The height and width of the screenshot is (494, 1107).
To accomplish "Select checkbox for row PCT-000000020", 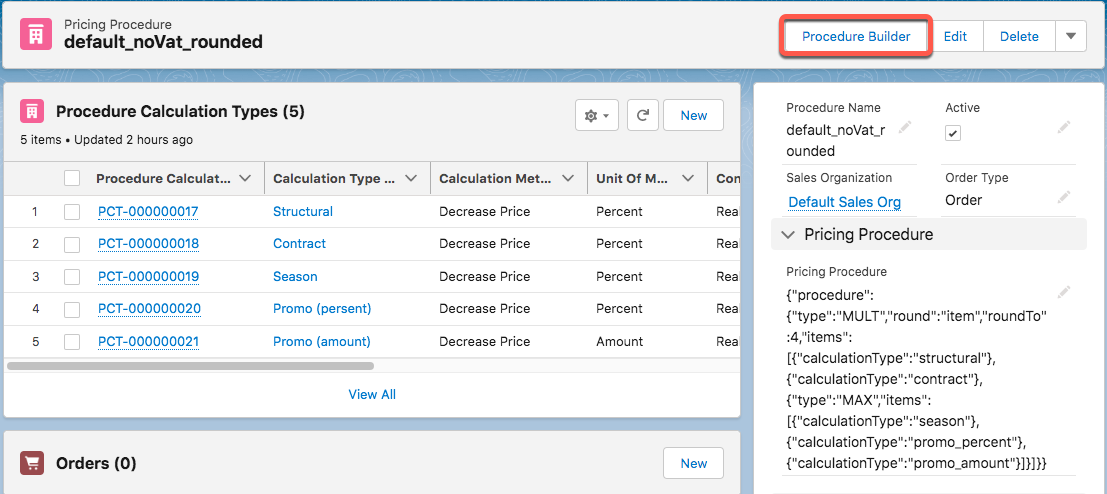I will point(72,308).
